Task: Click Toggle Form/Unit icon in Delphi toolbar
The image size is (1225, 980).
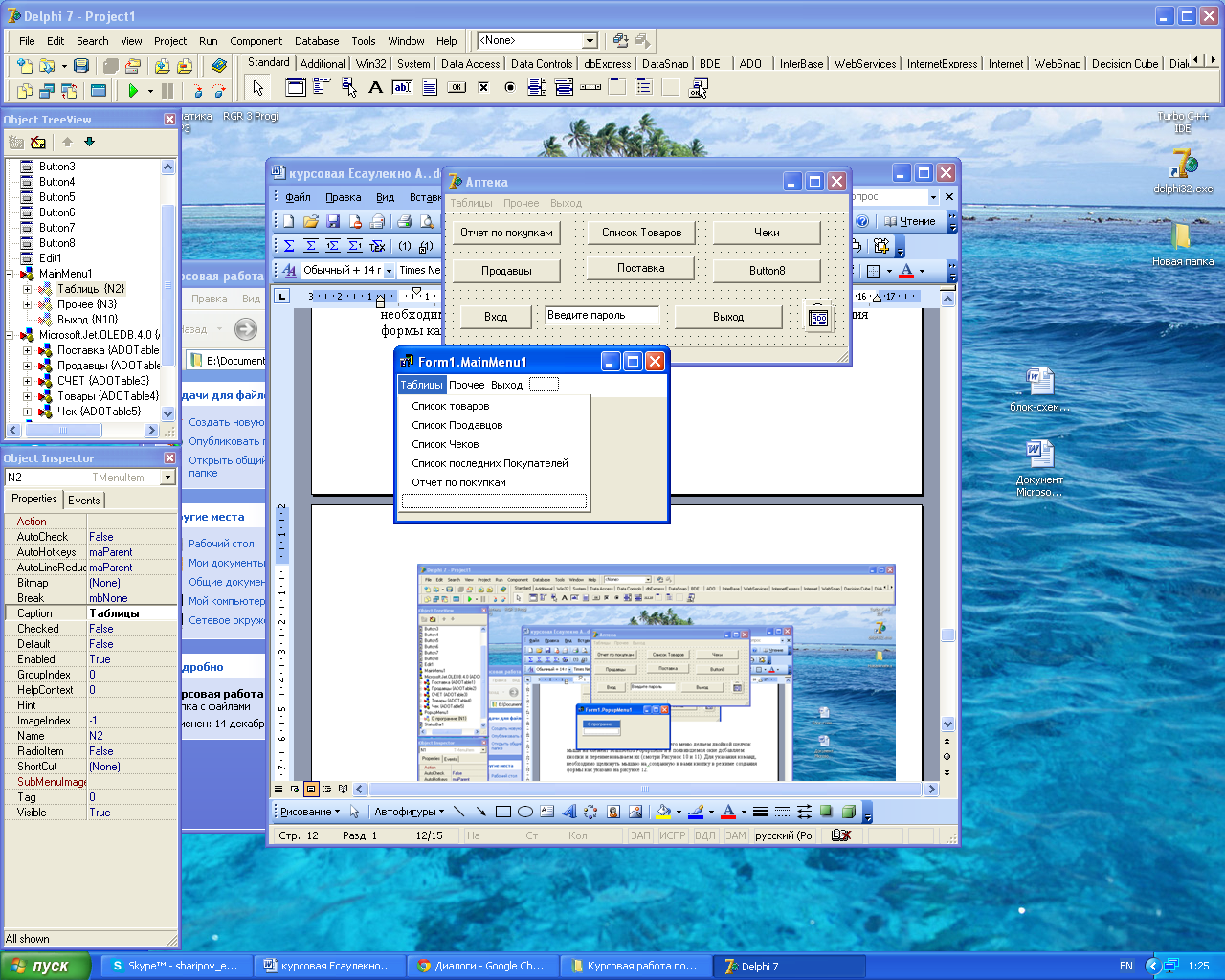Action: coord(69,90)
